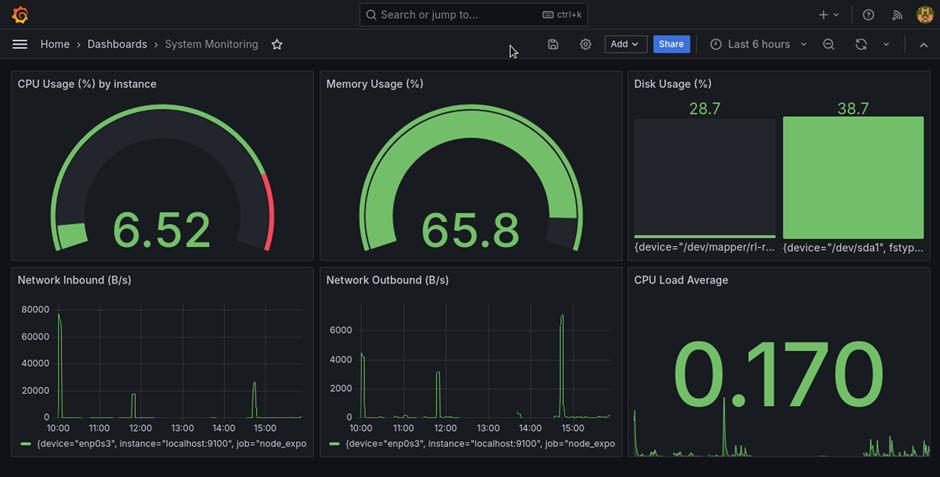Viewport: 940px width, 477px height.
Task: Save dashboard with the floppy disk icon
Action: [x=553, y=44]
